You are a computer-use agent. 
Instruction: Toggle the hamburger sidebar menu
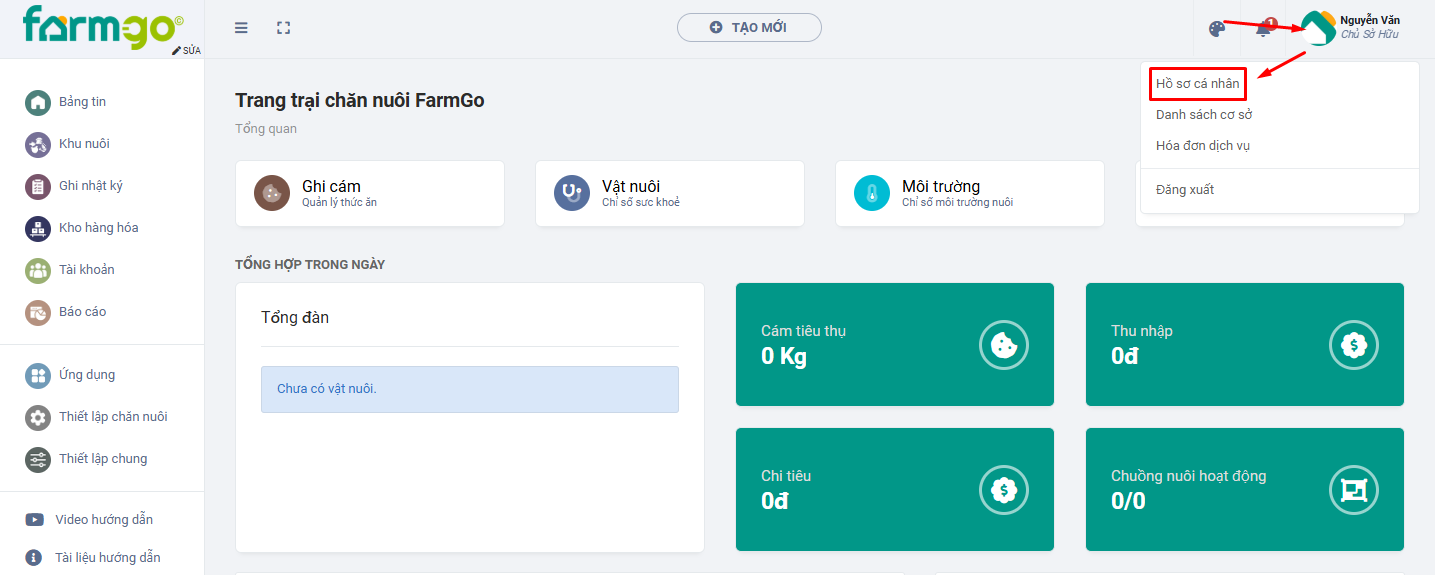(241, 28)
